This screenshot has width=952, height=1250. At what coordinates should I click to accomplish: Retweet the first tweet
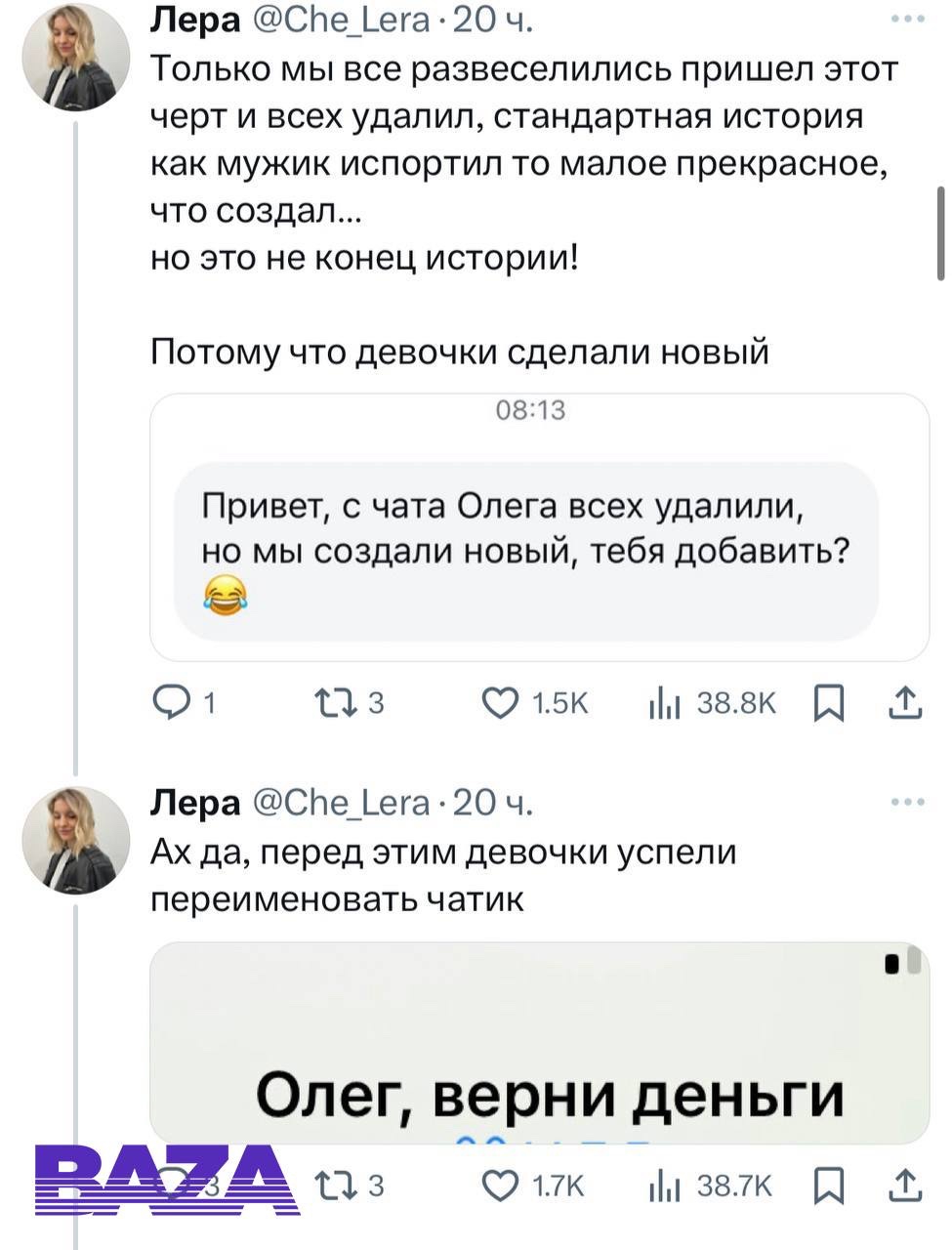[x=334, y=702]
